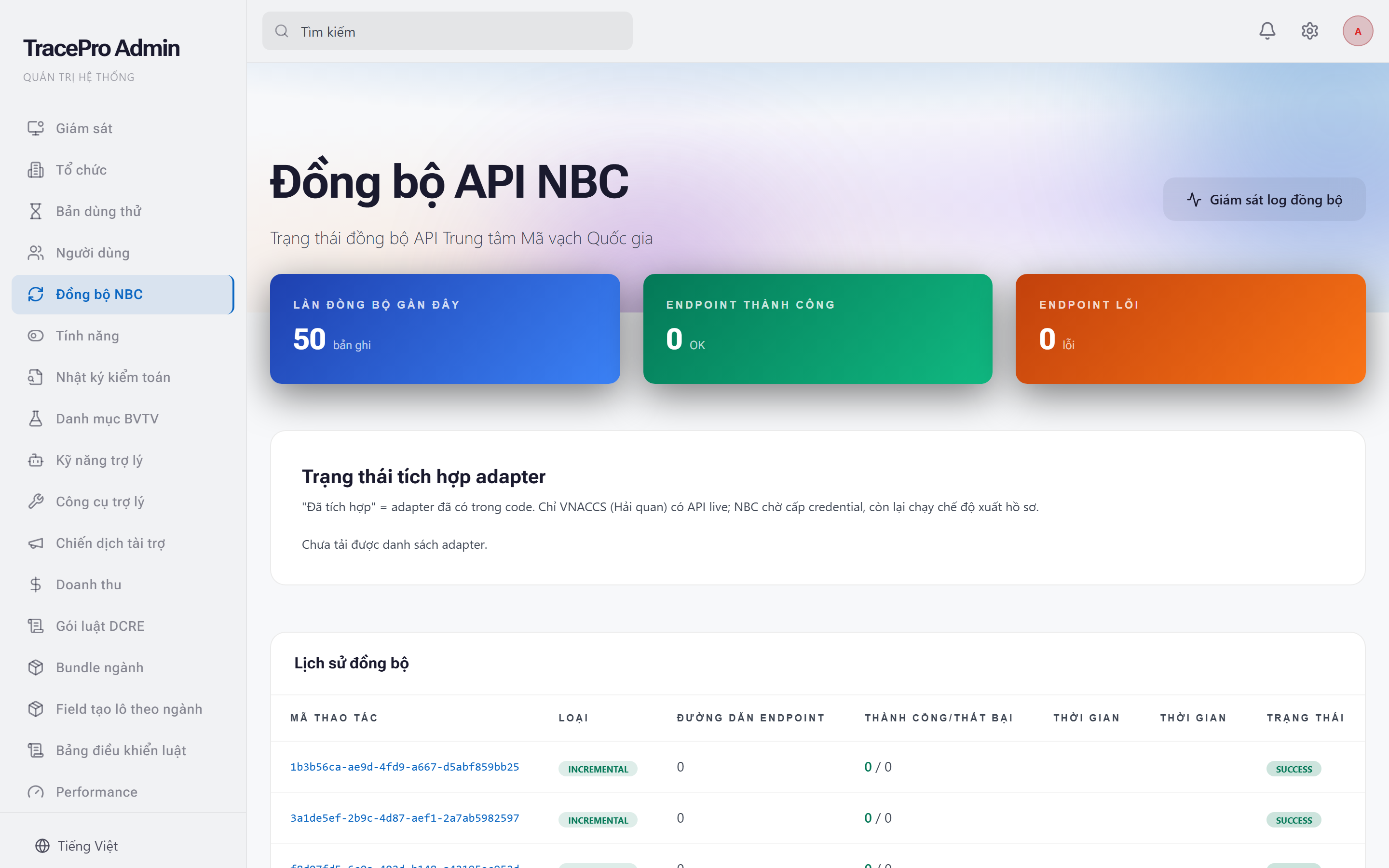Screen dimensions: 1389x868
Task: Click the Trạng thái column header
Action: [1305, 718]
